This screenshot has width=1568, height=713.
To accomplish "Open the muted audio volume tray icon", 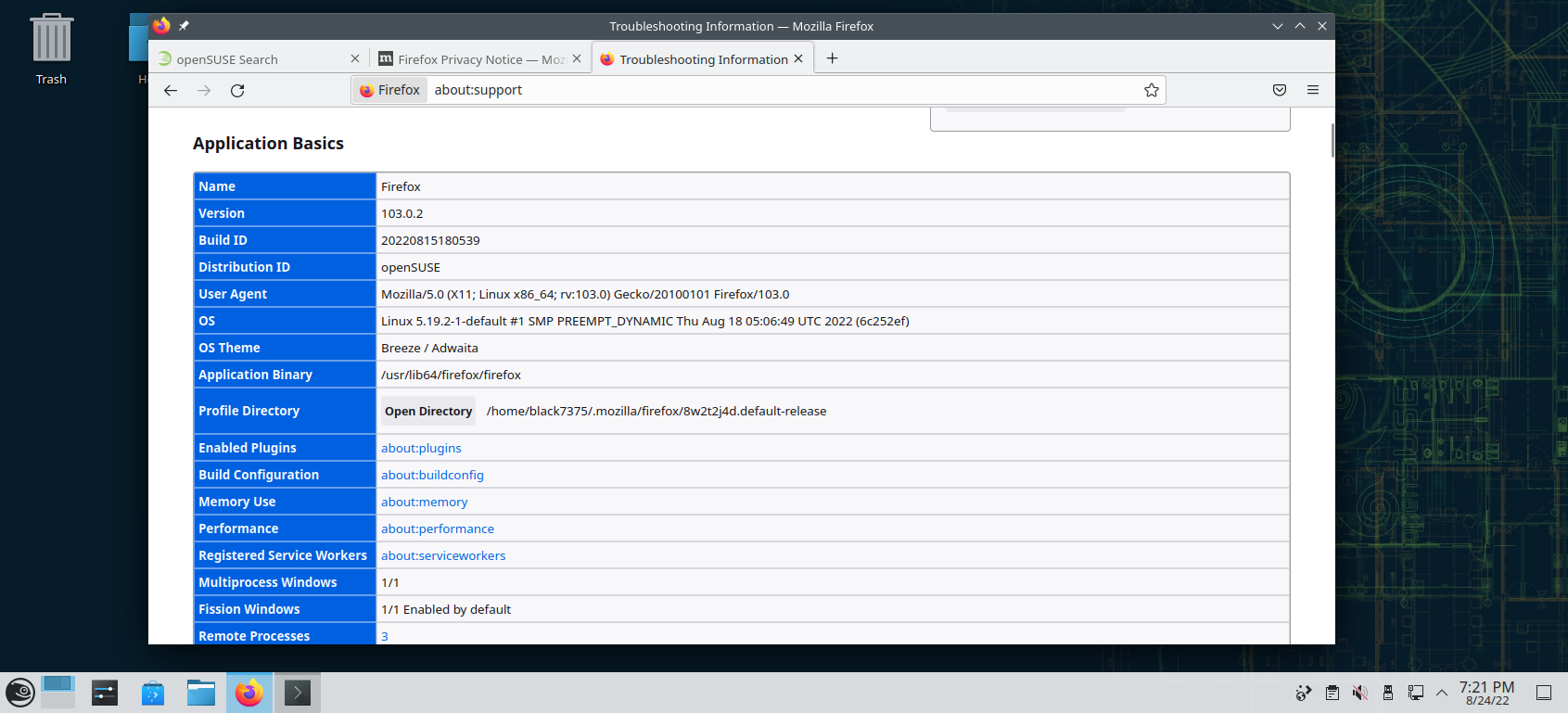I will click(x=1360, y=693).
